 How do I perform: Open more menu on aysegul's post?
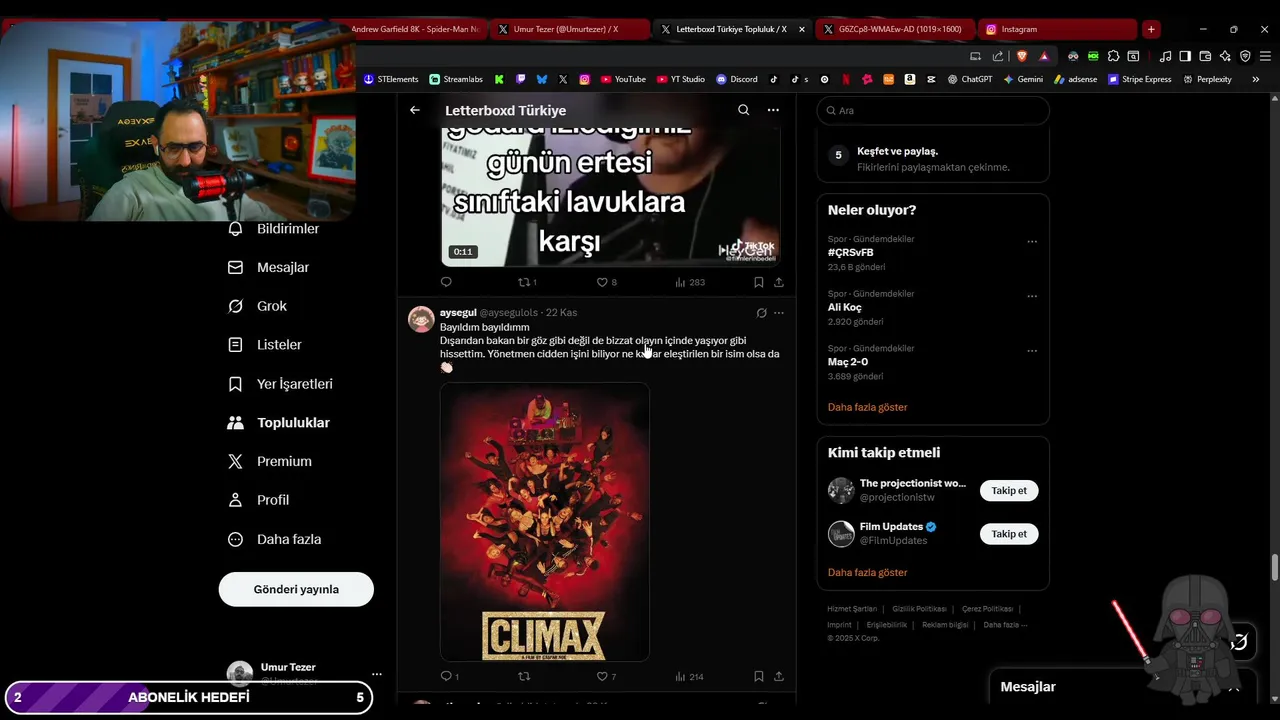[779, 313]
